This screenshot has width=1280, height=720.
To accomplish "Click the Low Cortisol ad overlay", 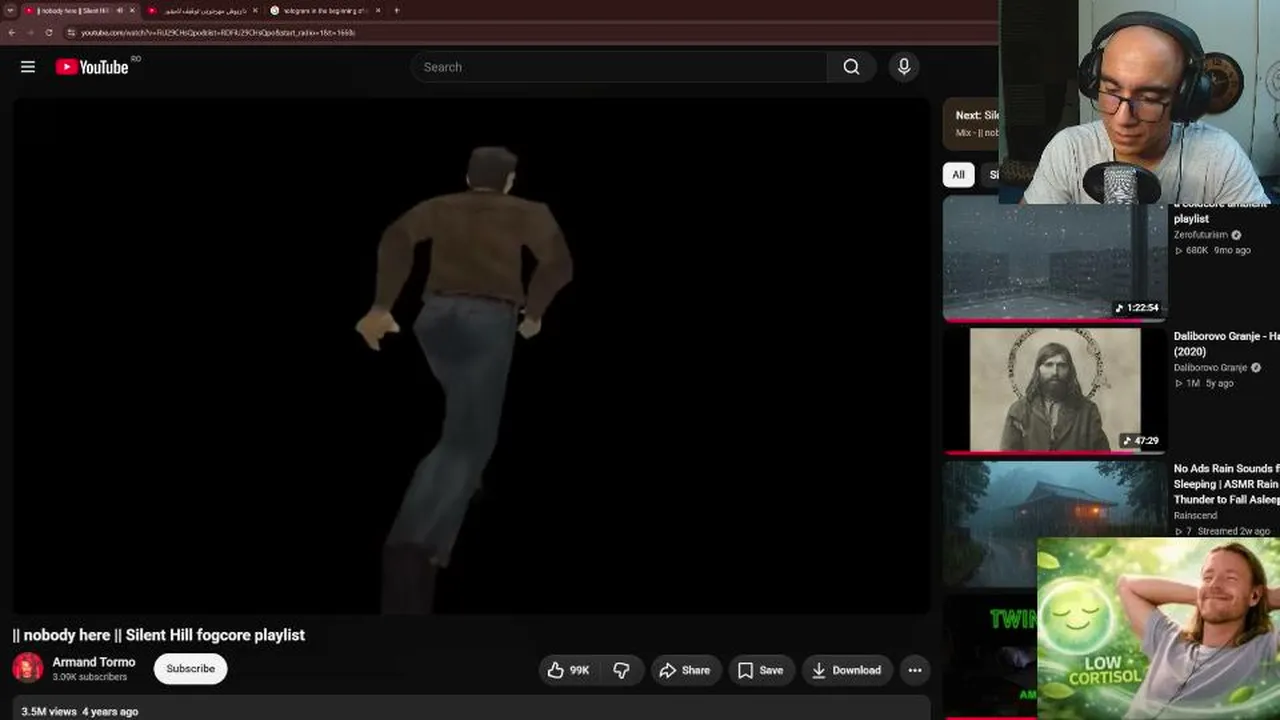I will click(1158, 628).
